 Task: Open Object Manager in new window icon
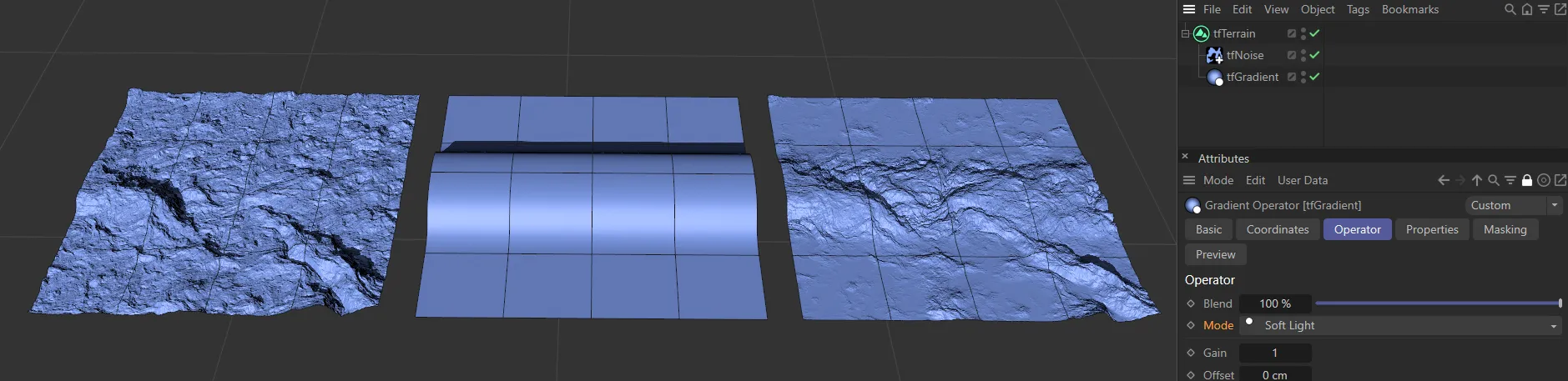tap(1560, 9)
